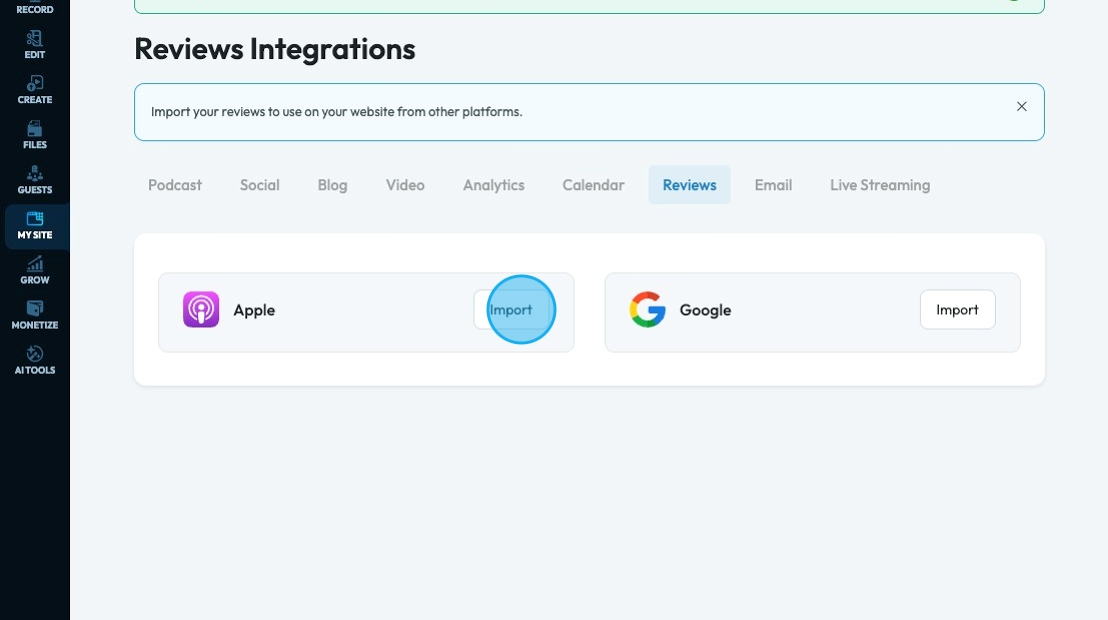1108x620 pixels.
Task: Switch to the Calendar tab
Action: tap(593, 185)
